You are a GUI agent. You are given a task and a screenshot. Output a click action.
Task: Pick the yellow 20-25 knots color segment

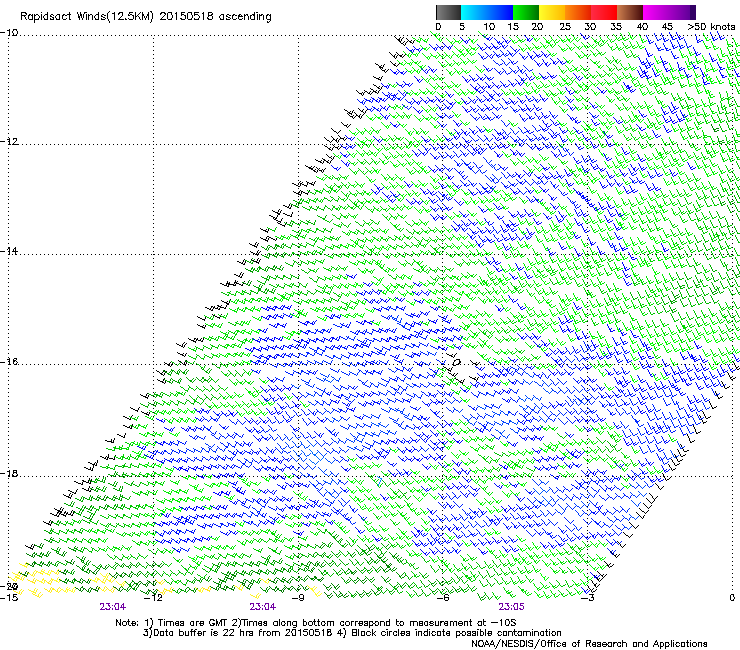pos(552,12)
